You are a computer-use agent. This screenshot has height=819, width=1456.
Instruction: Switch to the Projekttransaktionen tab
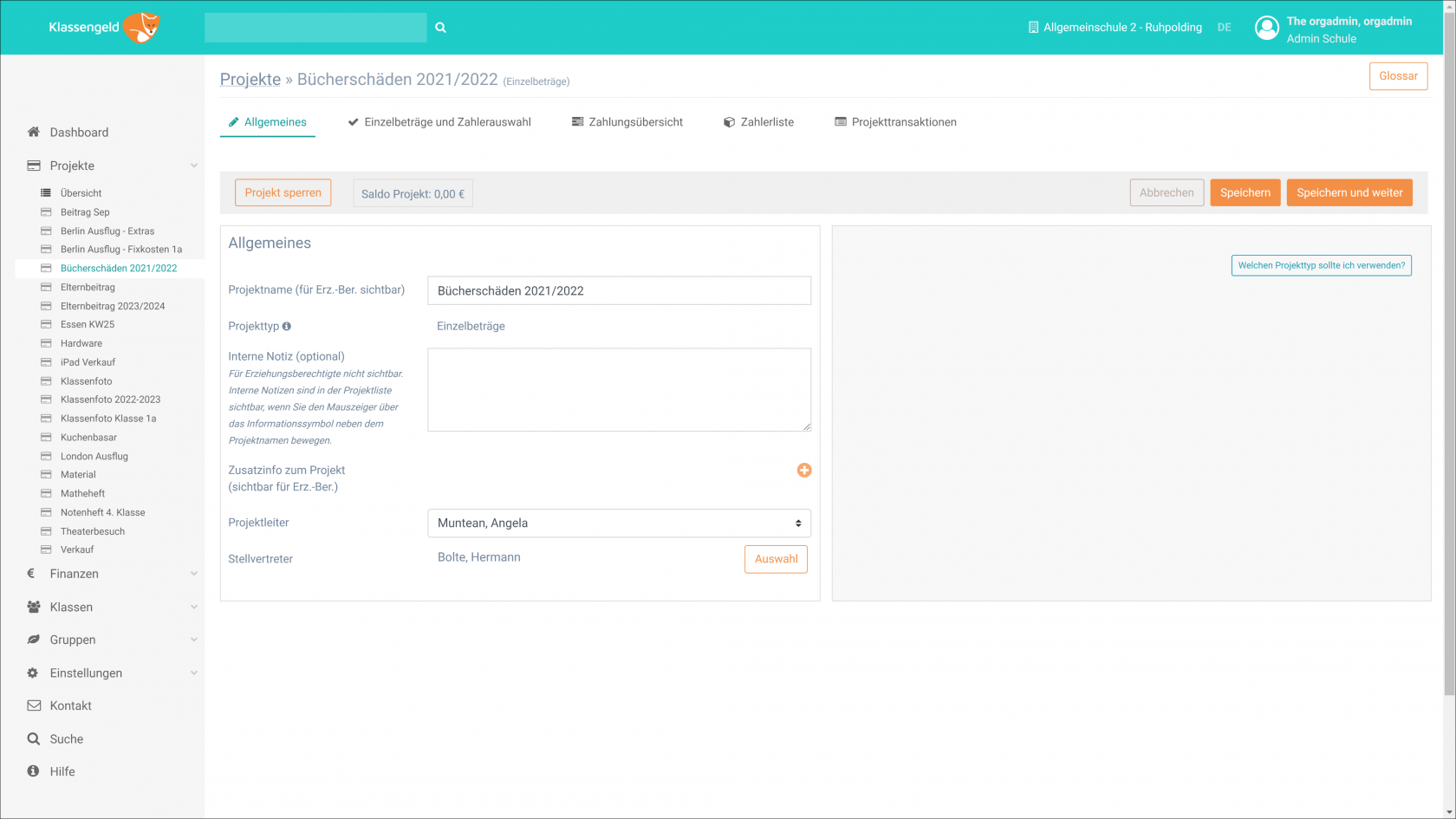[x=895, y=122]
